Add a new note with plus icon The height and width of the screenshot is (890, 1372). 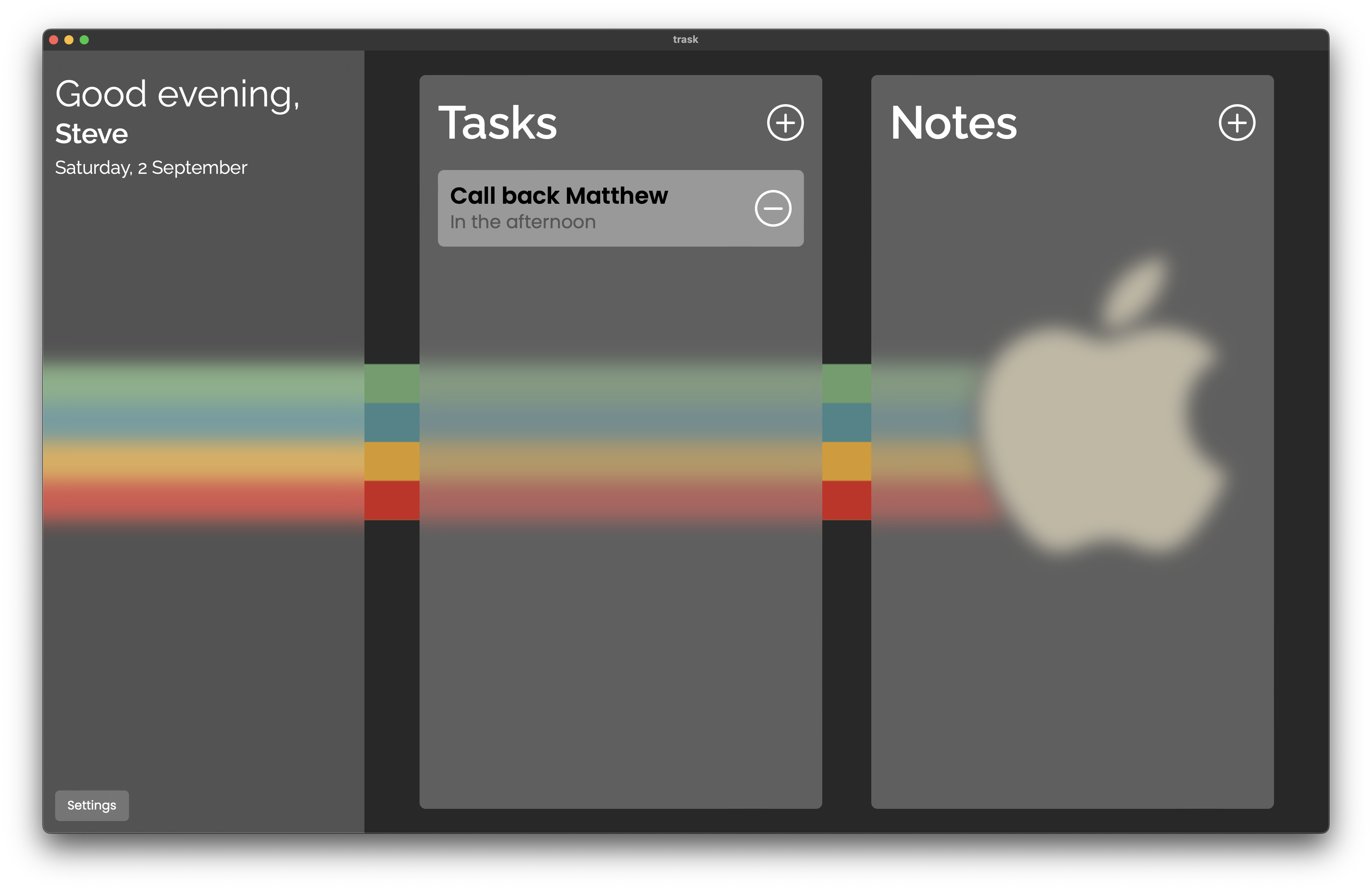tap(1236, 122)
